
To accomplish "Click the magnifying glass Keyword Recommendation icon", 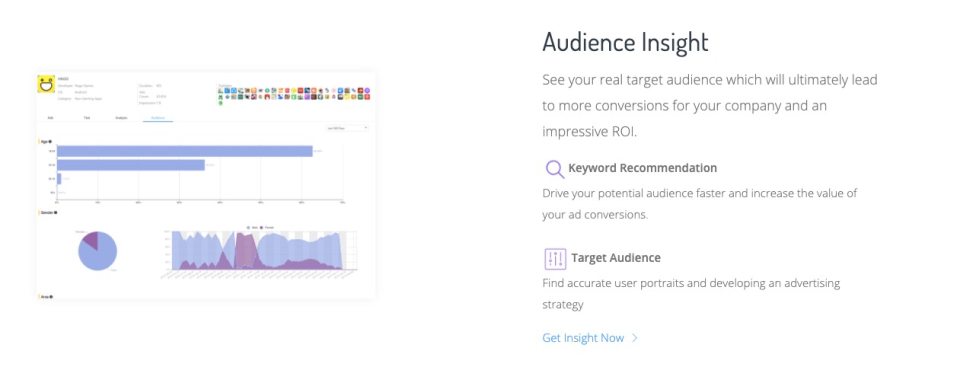I will [555, 168].
